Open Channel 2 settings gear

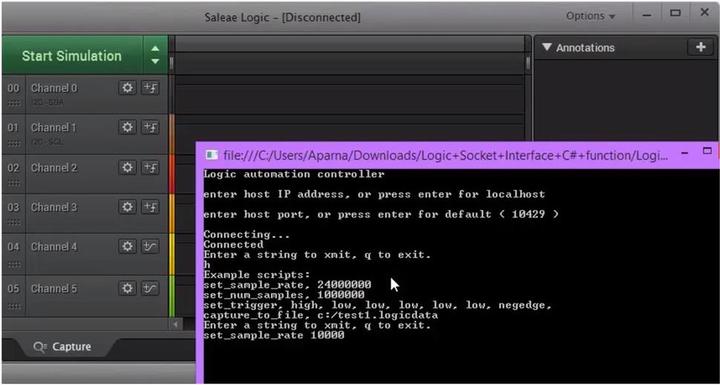(127, 167)
